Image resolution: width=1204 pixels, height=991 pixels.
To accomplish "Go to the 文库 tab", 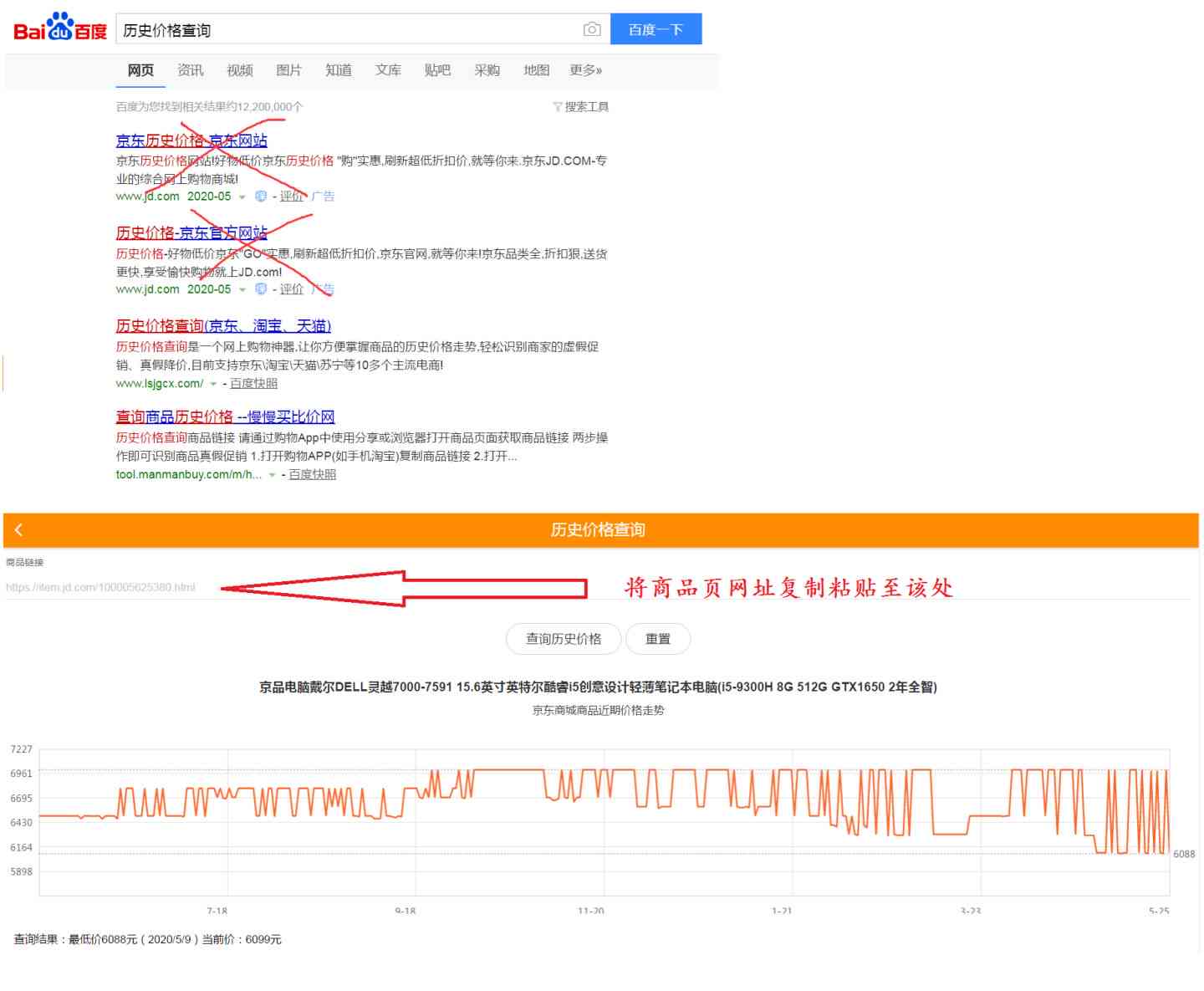I will [x=387, y=70].
